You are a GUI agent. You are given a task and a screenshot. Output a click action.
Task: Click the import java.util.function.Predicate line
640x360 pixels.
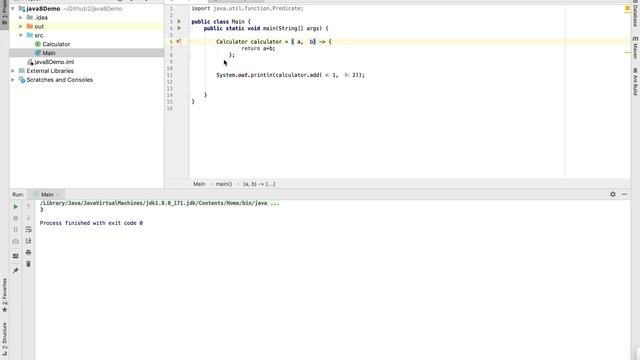point(247,8)
